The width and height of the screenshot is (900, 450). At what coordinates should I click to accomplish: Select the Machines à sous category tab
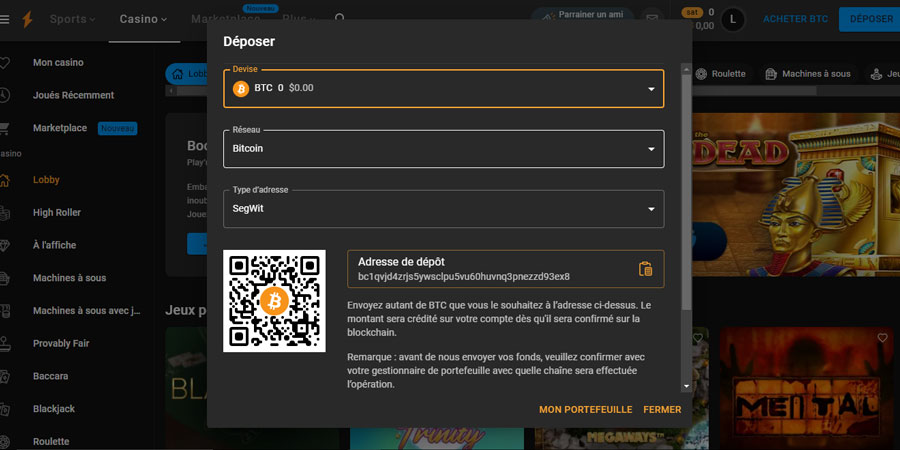[x=809, y=73]
